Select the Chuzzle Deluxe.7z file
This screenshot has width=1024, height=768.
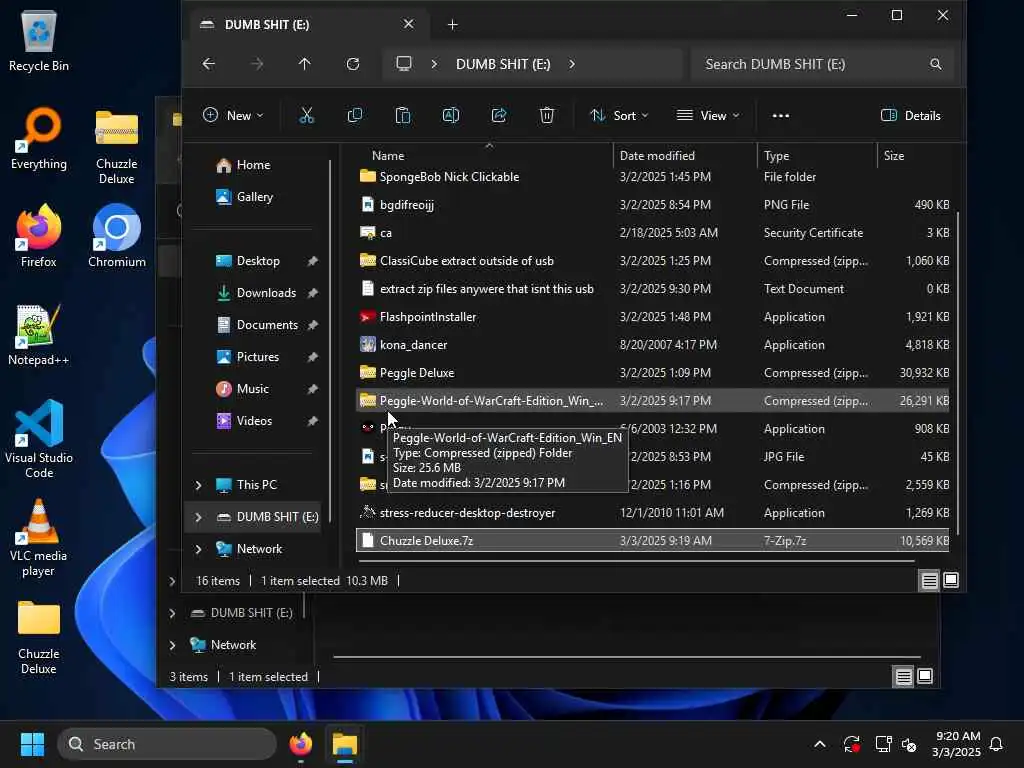[x=652, y=541]
